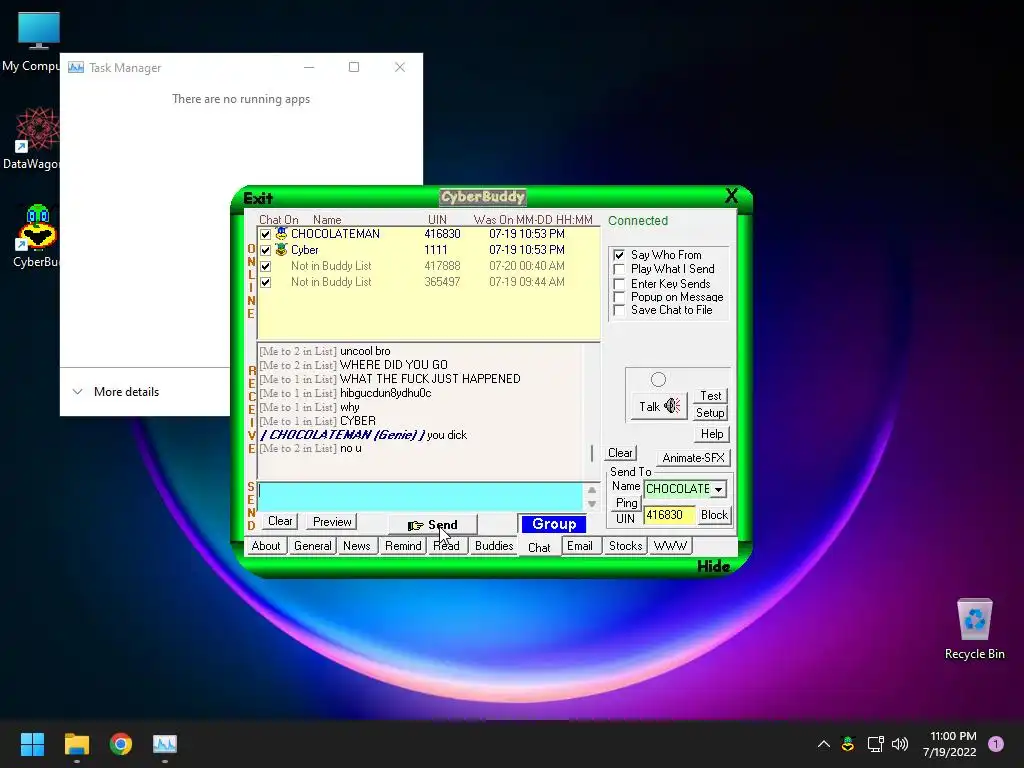Click the Task Manager title bar icon
Viewport: 1024px width, 768px height.
[x=76, y=67]
